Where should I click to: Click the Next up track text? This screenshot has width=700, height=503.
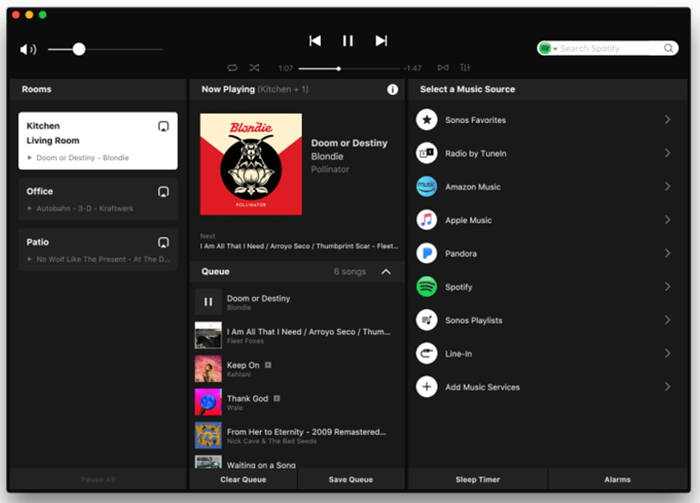(x=299, y=246)
